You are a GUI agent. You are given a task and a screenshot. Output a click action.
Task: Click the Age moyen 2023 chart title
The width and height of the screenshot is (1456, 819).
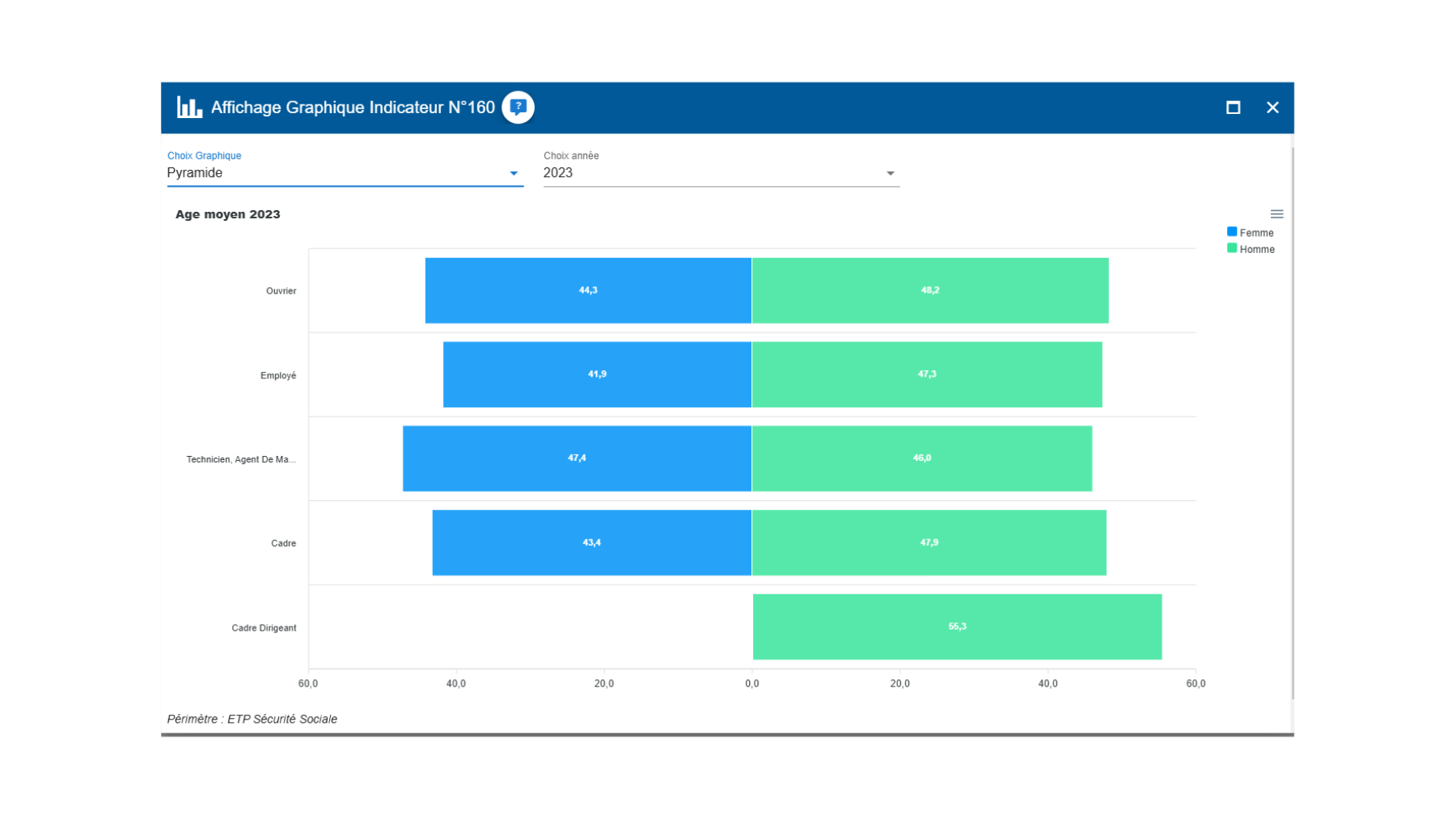(x=228, y=214)
